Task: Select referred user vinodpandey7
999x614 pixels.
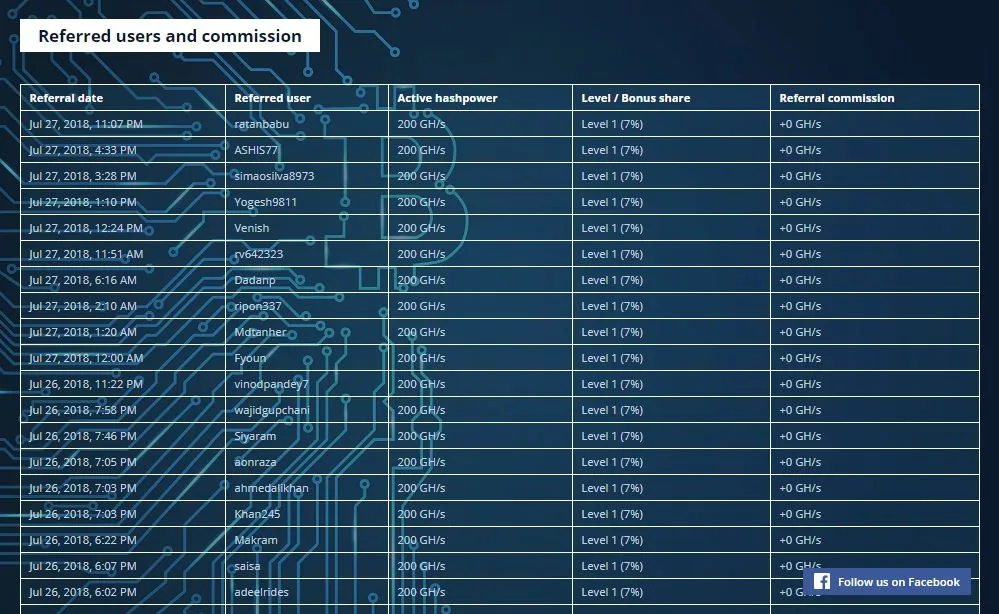Action: (x=271, y=384)
